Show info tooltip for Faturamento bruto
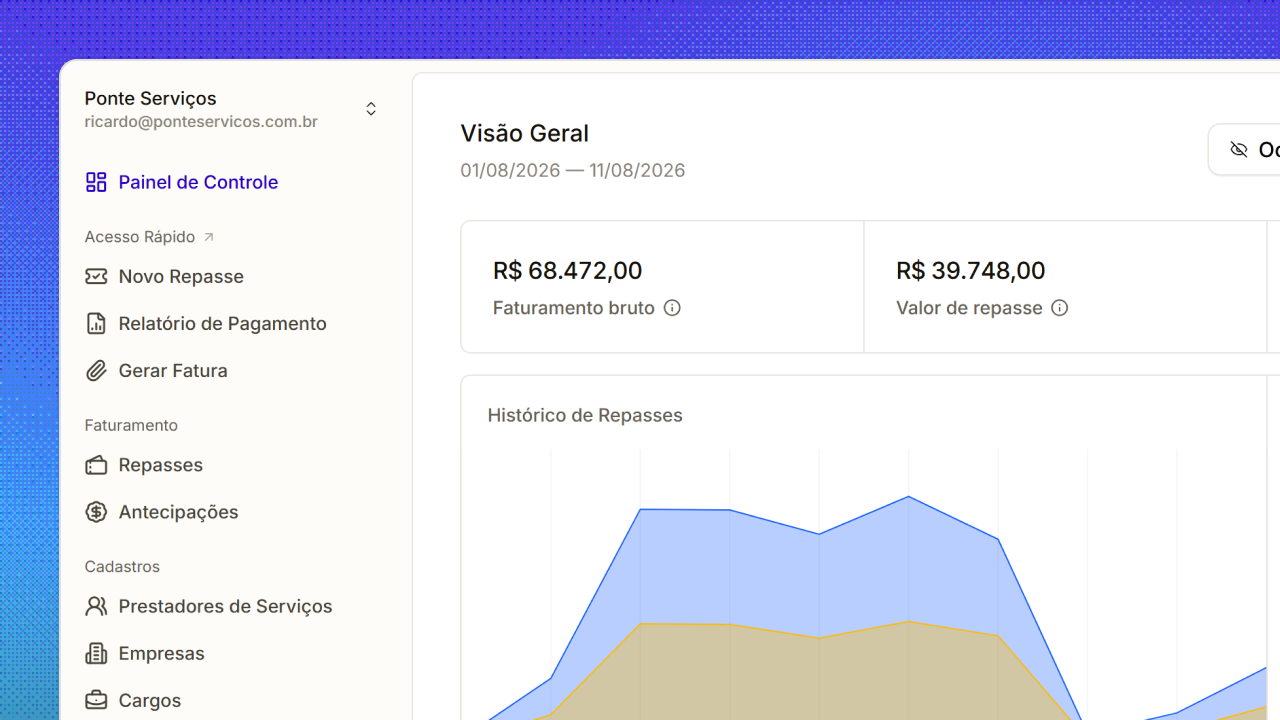Viewport: 1280px width, 720px height. pyautogui.click(x=672, y=308)
